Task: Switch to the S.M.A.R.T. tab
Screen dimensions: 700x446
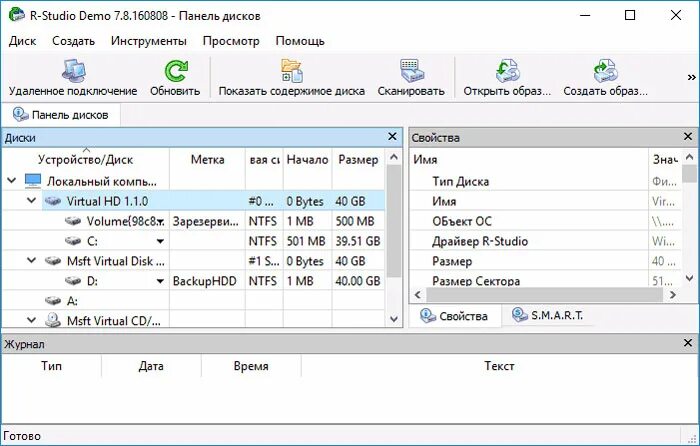Action: [x=548, y=316]
